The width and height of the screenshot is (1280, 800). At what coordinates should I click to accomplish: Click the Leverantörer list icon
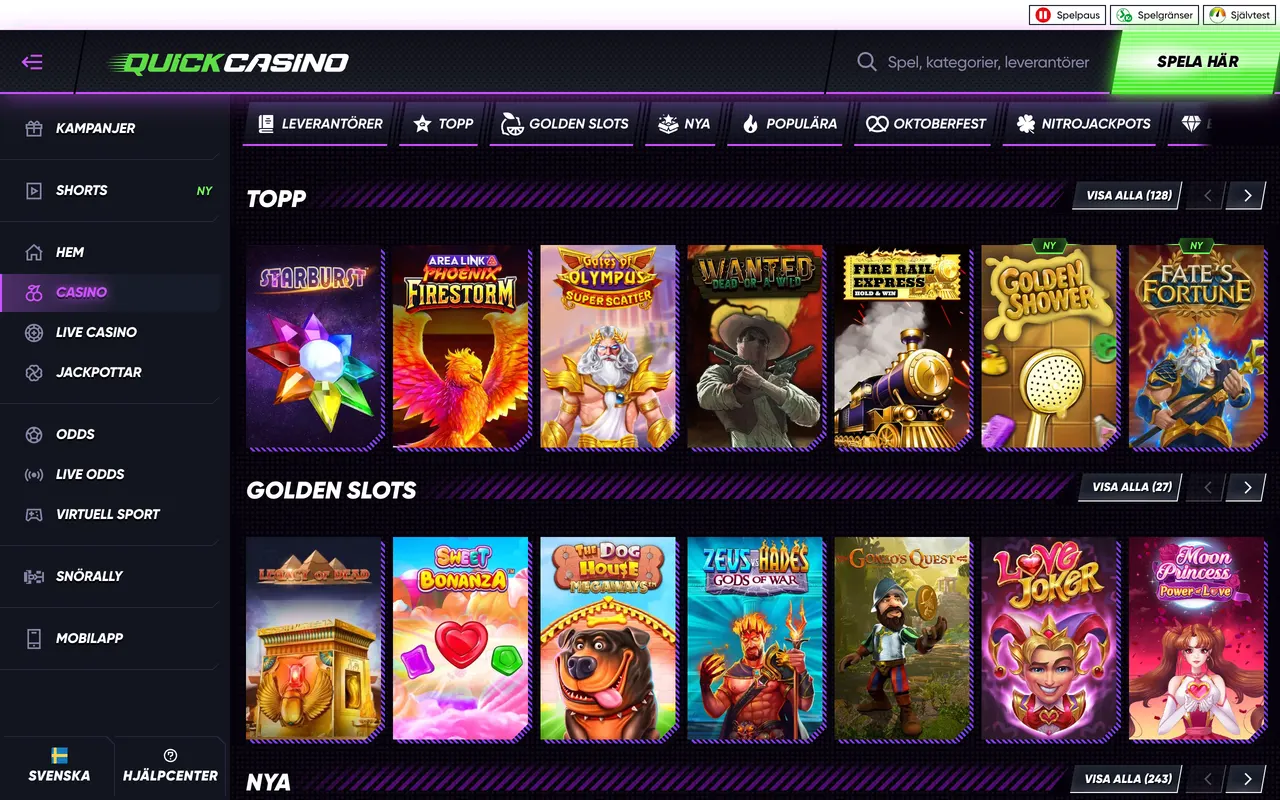click(x=266, y=124)
